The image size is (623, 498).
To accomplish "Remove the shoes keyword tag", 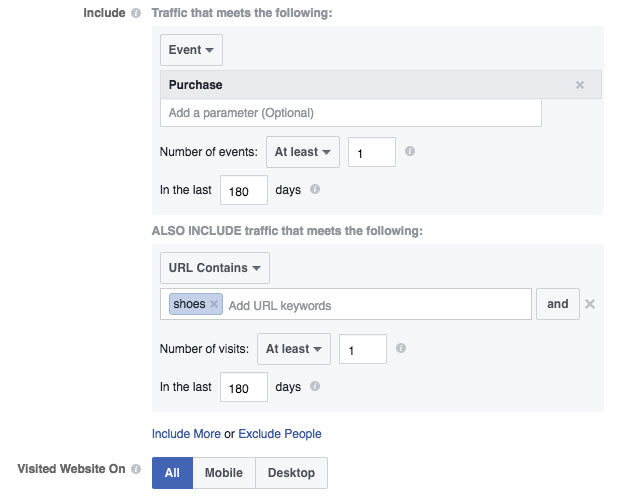I will 214,304.
